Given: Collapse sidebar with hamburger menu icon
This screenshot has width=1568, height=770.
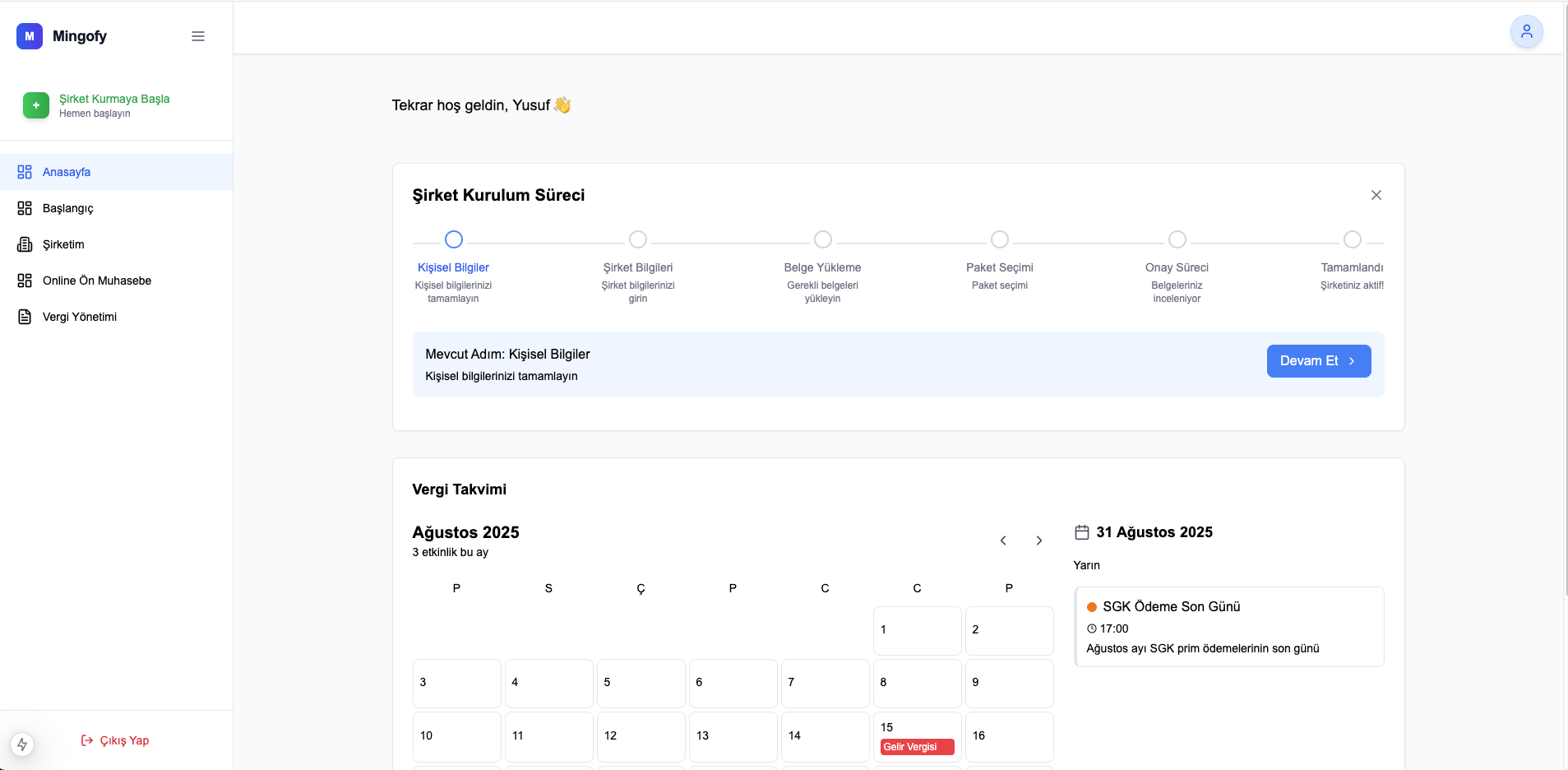Looking at the screenshot, I should point(198,36).
